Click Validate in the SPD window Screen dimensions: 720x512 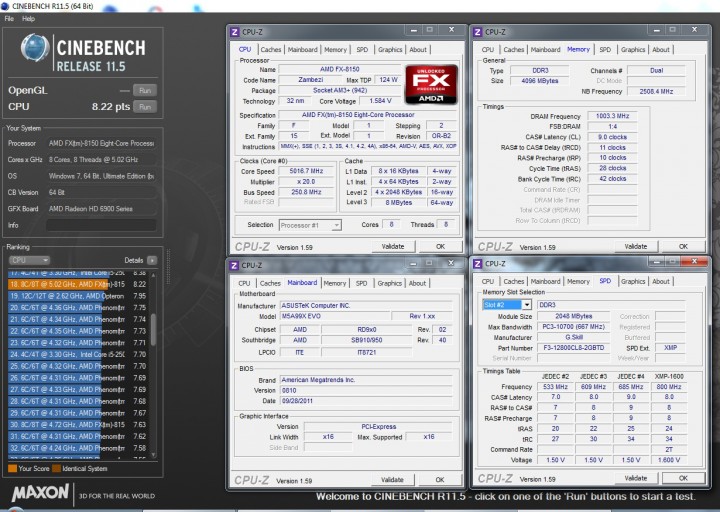point(636,478)
